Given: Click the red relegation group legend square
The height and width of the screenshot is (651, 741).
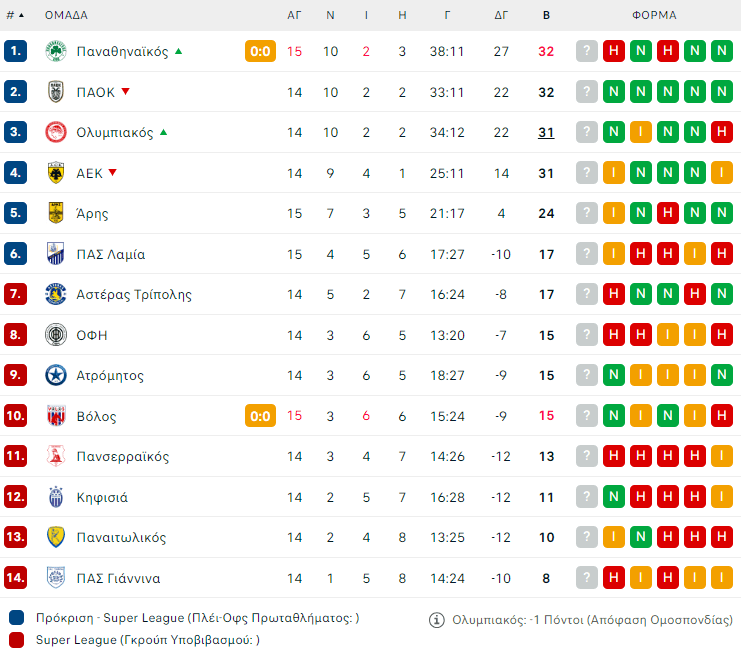Looking at the screenshot, I should 16,639.
